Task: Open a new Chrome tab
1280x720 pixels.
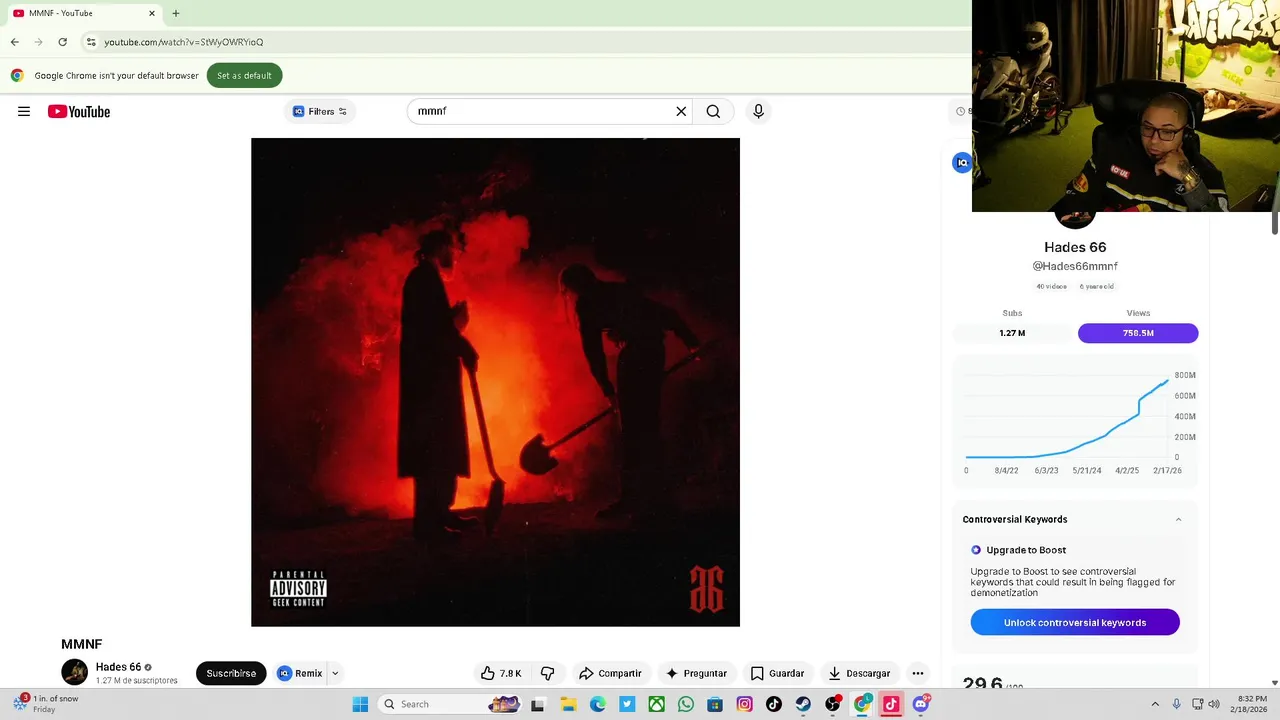Action: [176, 13]
